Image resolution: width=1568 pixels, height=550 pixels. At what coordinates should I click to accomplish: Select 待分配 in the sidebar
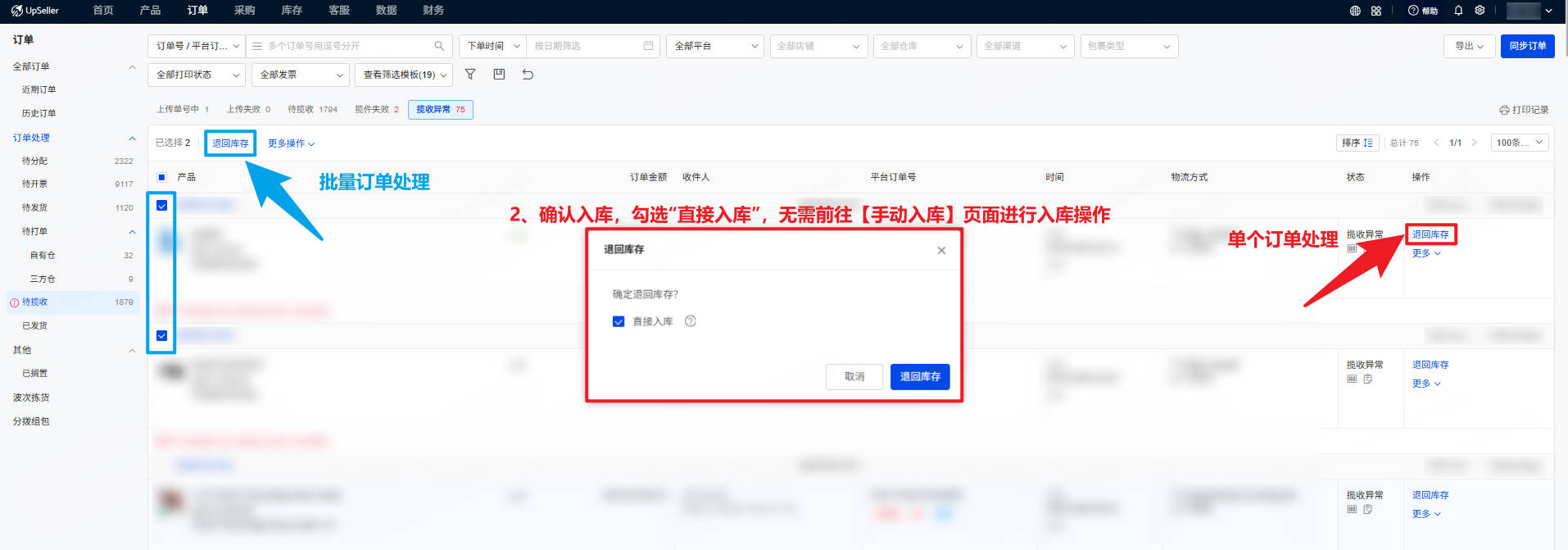point(35,161)
